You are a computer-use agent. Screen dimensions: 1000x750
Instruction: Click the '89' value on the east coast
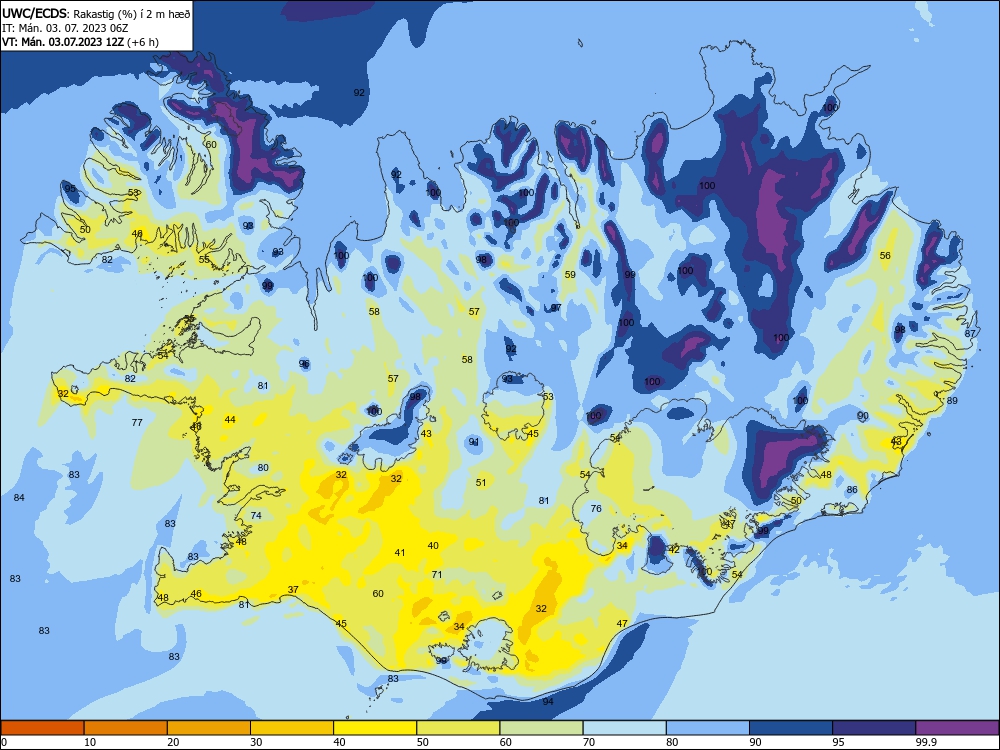point(952,401)
